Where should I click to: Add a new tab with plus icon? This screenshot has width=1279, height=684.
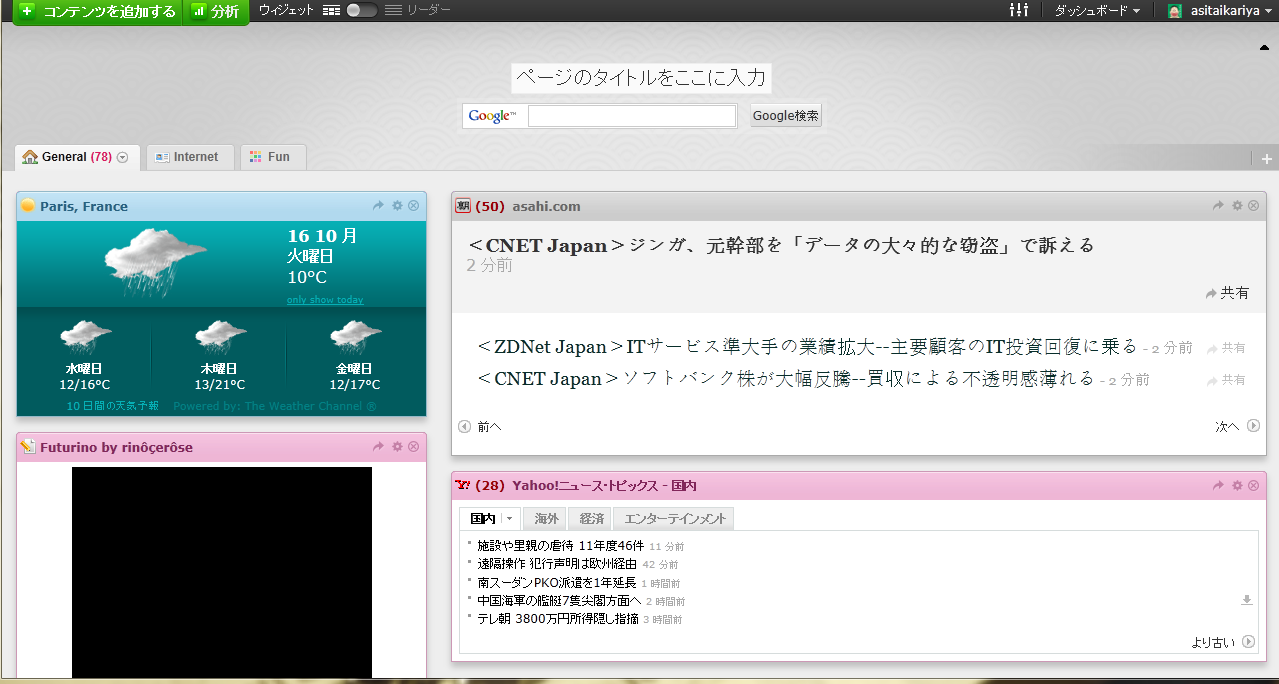(x=1266, y=159)
